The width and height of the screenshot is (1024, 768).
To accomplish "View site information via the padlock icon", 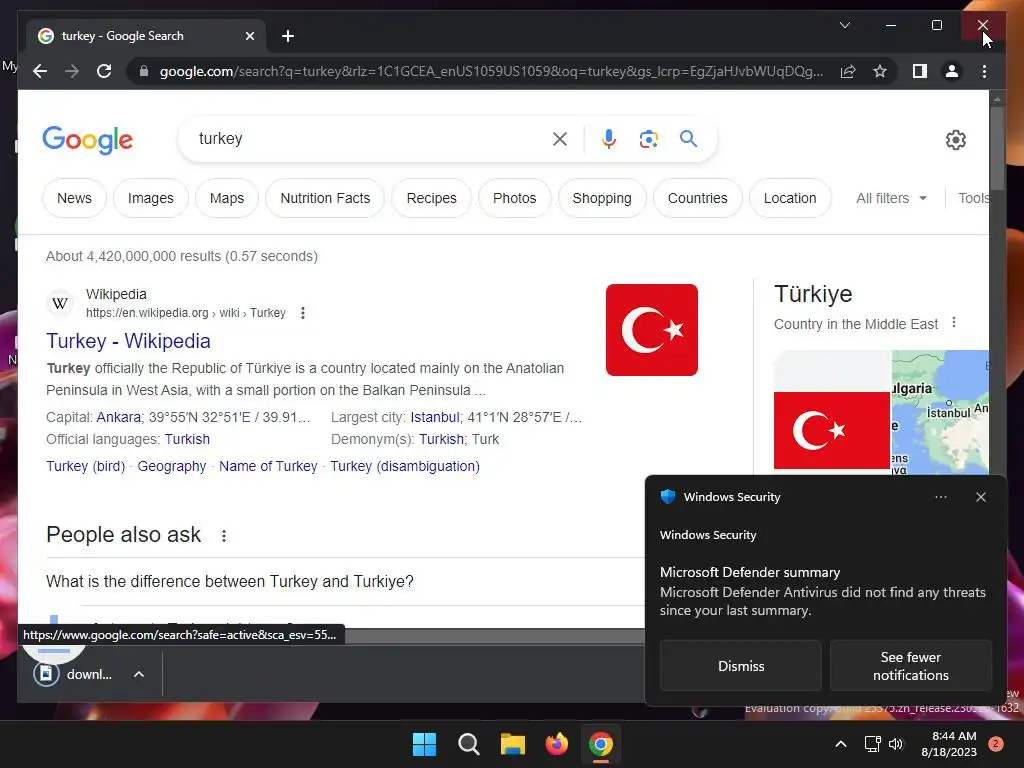I will (144, 71).
